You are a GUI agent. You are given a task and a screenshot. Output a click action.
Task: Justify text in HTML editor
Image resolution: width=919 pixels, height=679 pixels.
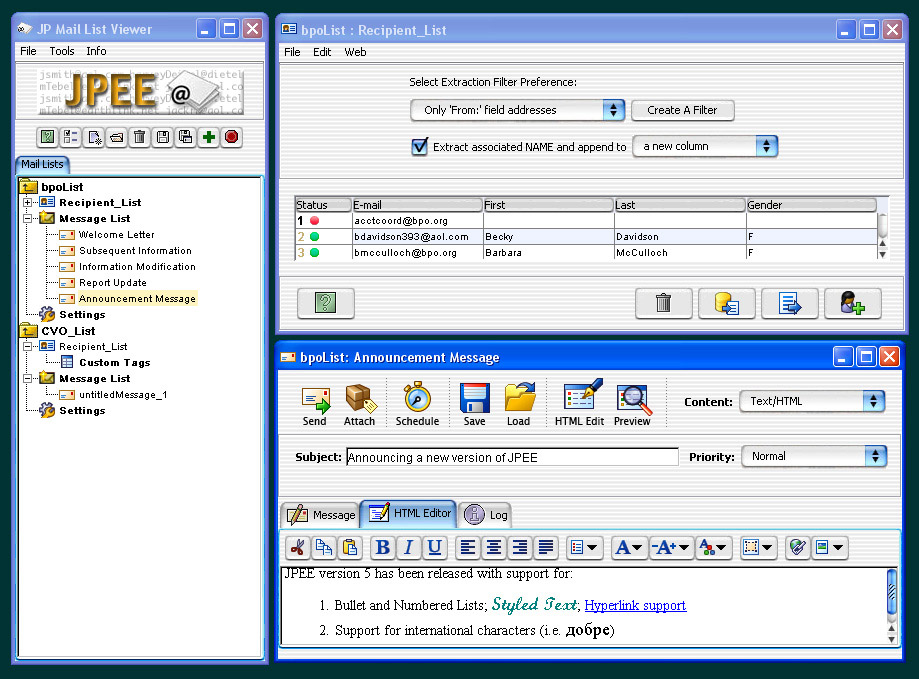[x=545, y=548]
